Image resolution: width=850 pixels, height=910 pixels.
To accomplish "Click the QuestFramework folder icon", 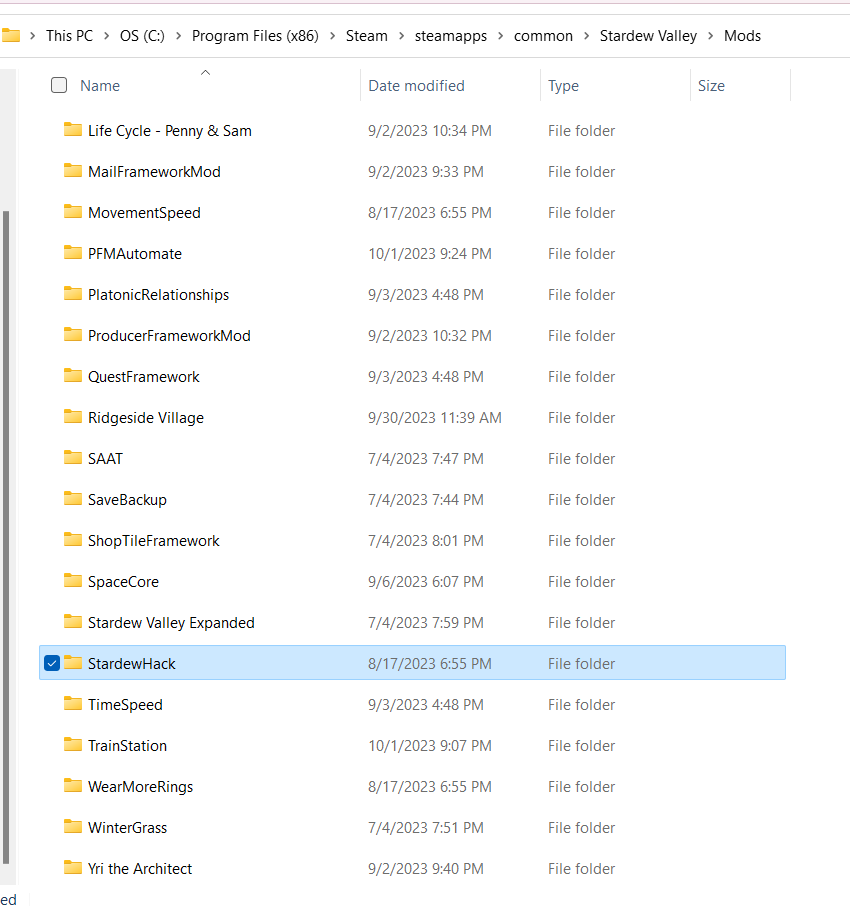I will coord(73,375).
